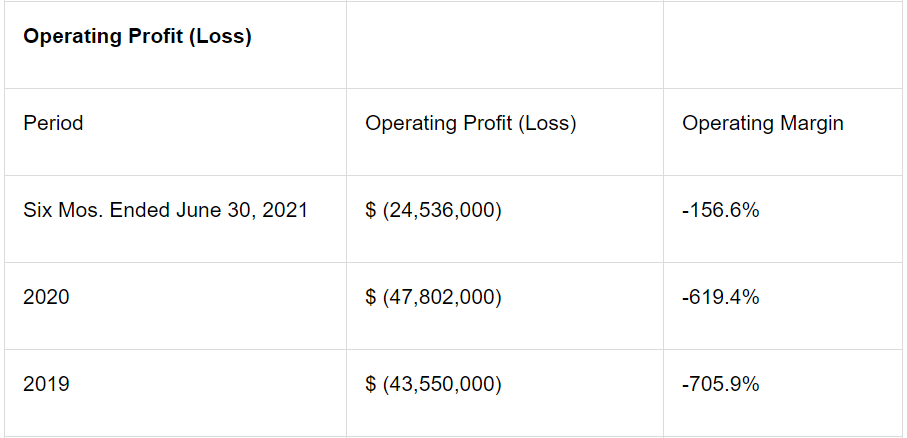Select the $ (43,550,000) value cell
This screenshot has width=907, height=438.
[433, 384]
